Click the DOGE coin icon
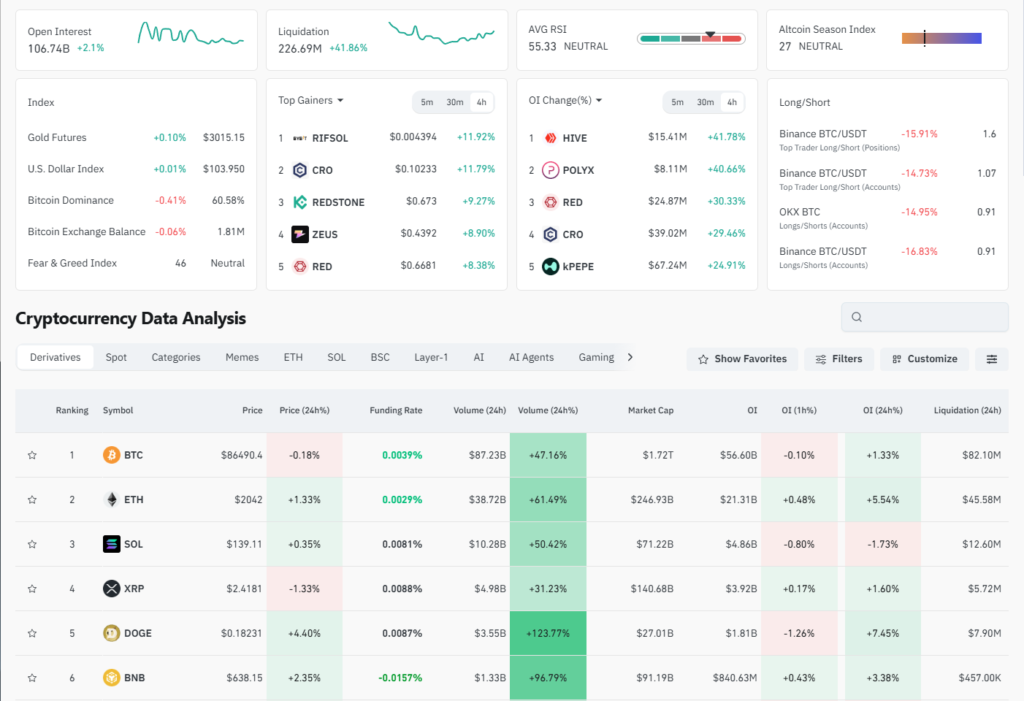The width and height of the screenshot is (1024, 701). point(111,633)
